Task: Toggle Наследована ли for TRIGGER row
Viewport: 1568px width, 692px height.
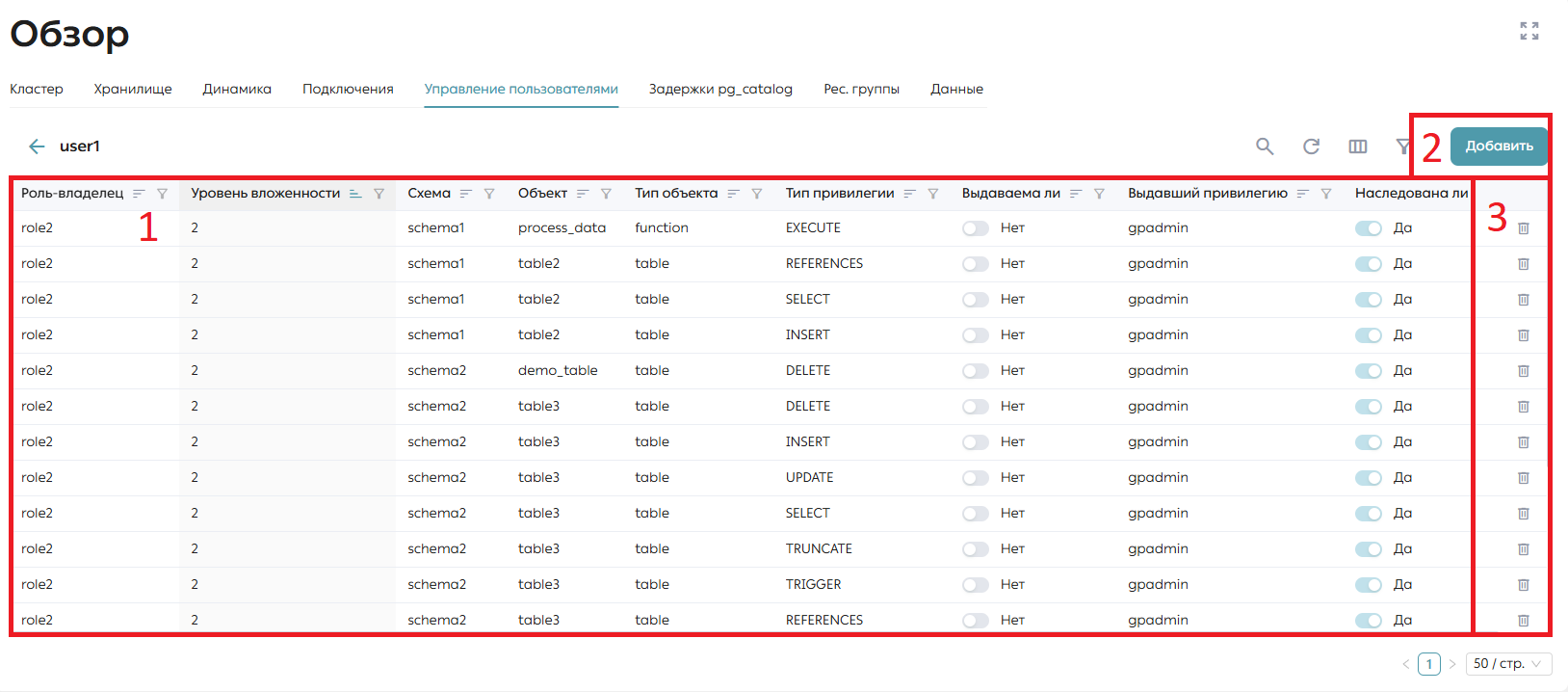Action: (1369, 585)
